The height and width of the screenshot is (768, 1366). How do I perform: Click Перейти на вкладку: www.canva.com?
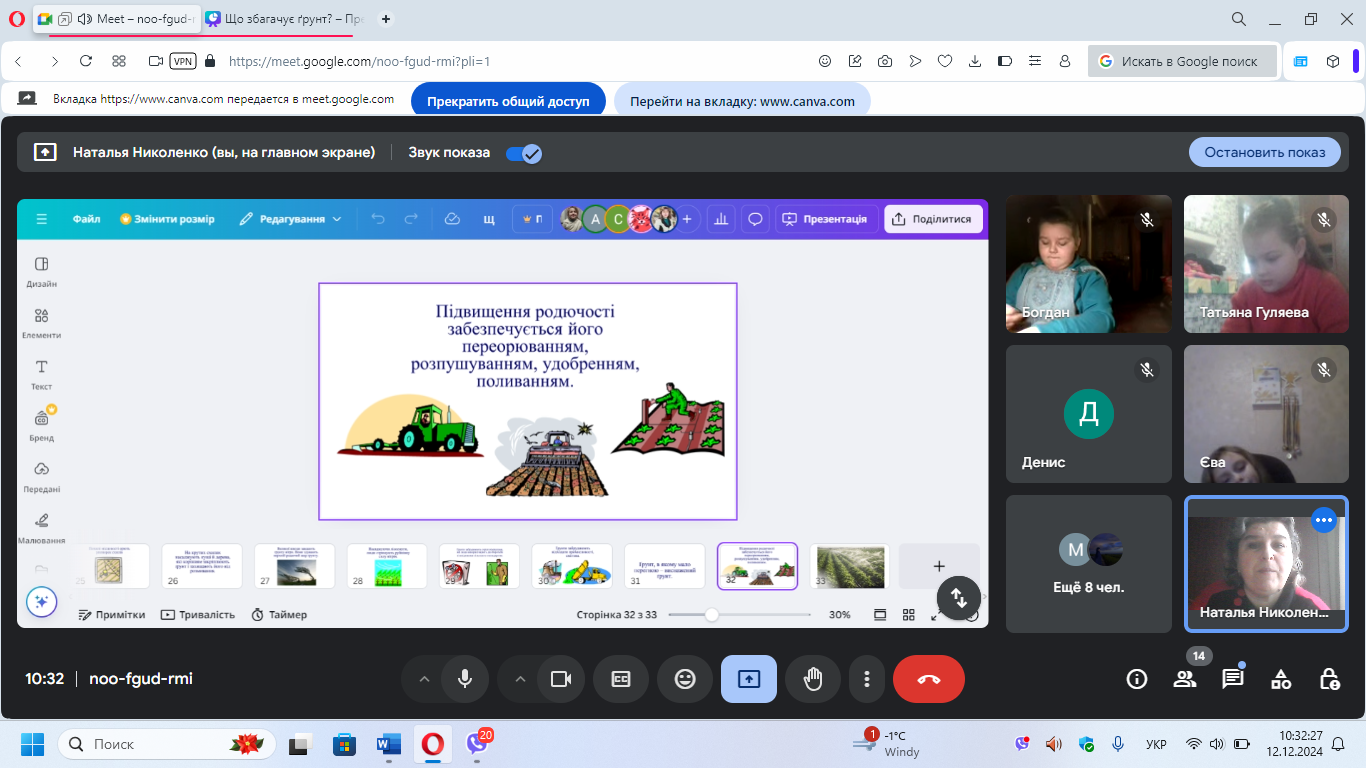[x=742, y=101]
